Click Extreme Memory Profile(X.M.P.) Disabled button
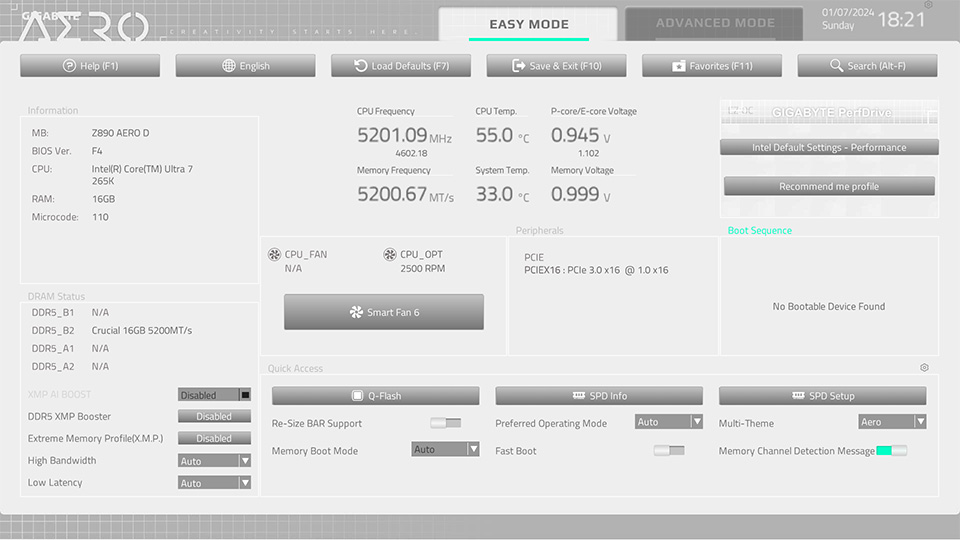The image size is (960, 540). pyautogui.click(x=214, y=438)
